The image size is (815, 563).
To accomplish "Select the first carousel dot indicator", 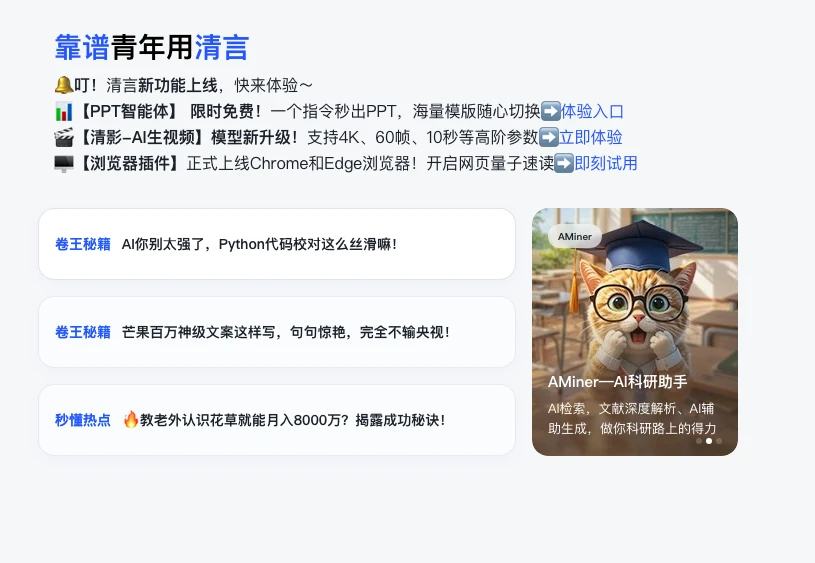I will [699, 441].
